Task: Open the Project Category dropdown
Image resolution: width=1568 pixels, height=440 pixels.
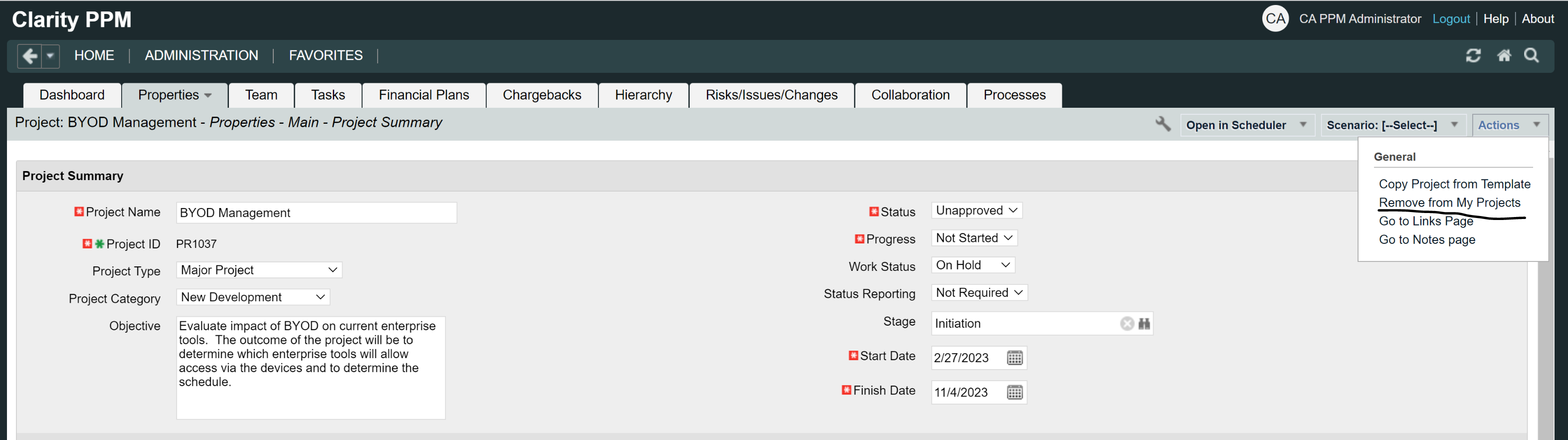Action: pyautogui.click(x=253, y=298)
